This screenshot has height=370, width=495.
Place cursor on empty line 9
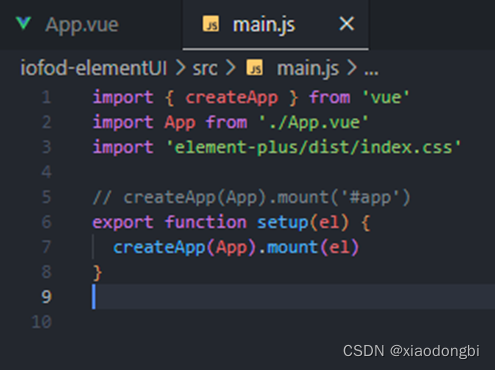point(293,297)
